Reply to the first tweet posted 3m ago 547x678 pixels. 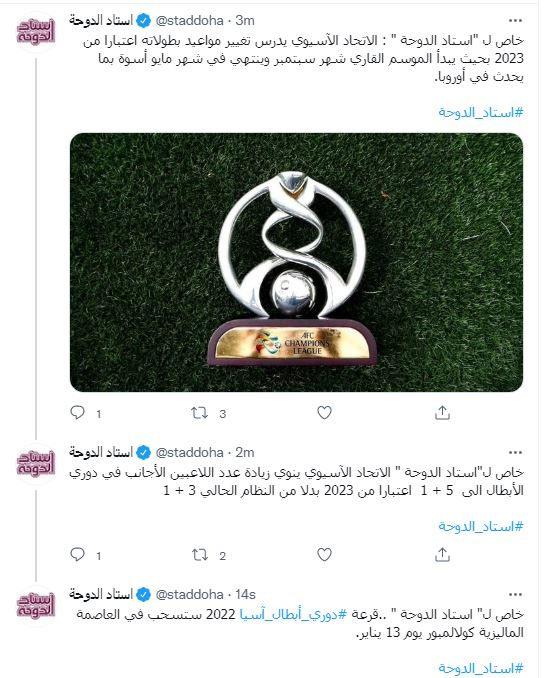[x=77, y=413]
